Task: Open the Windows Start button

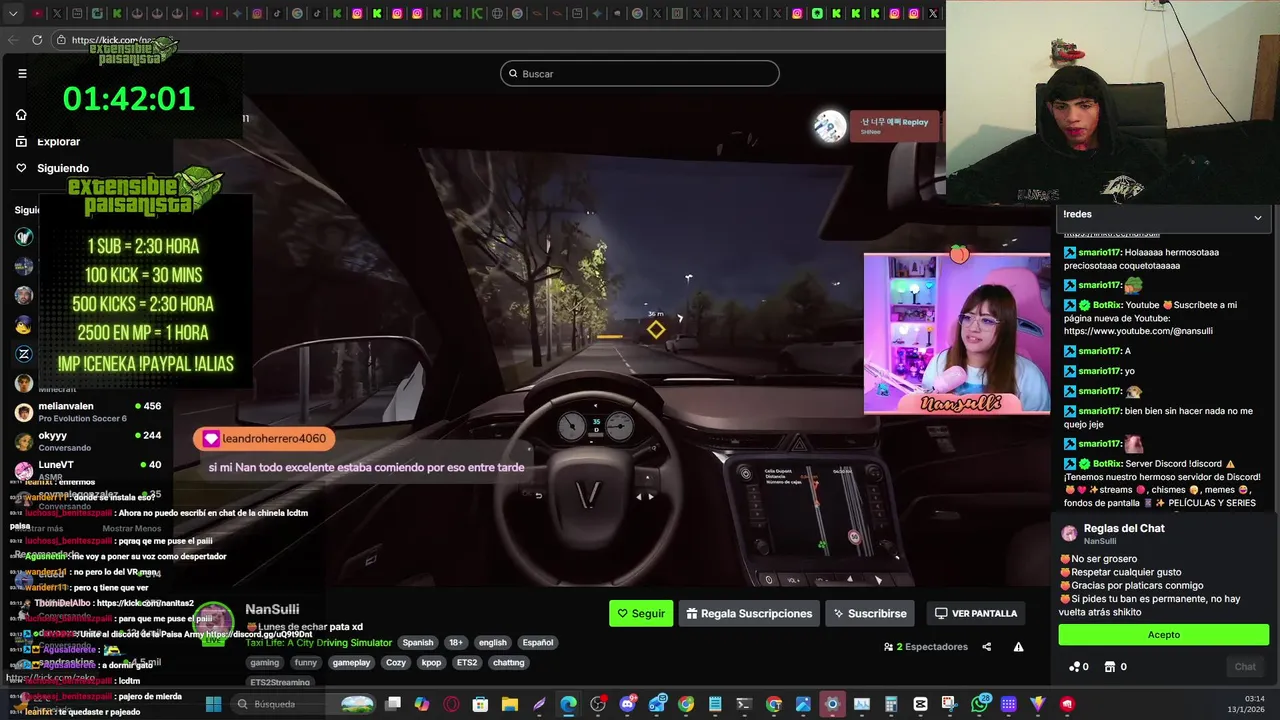Action: [x=212, y=704]
